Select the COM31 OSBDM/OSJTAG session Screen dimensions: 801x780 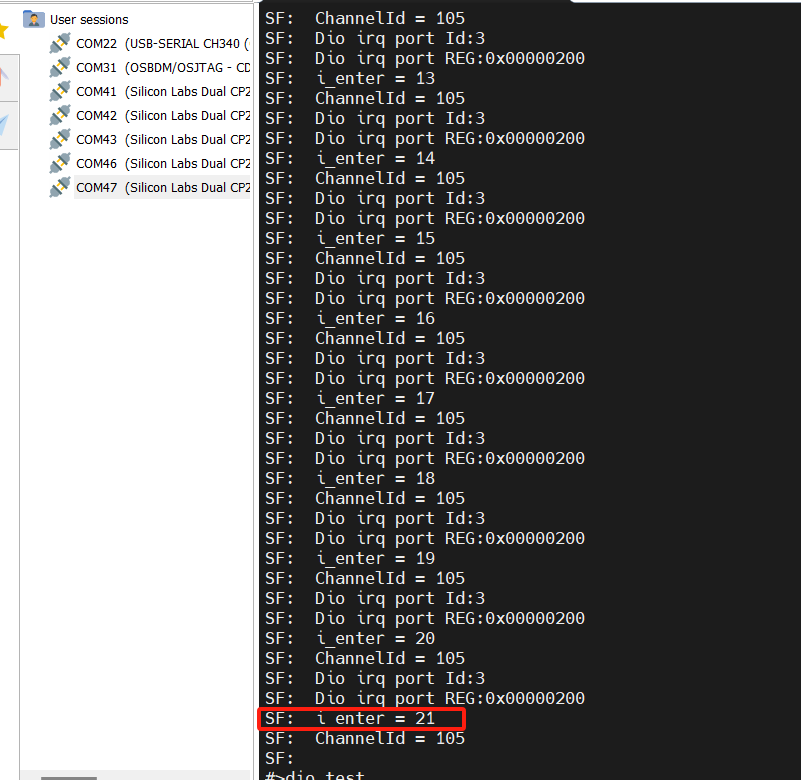162,67
